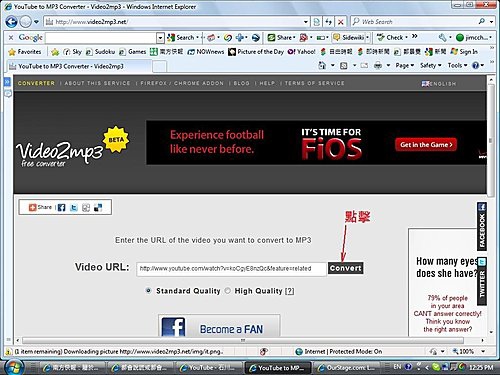Screen dimensions: 500x375
Task: Open the Games favorites link
Action: pyautogui.click(x=133, y=52)
